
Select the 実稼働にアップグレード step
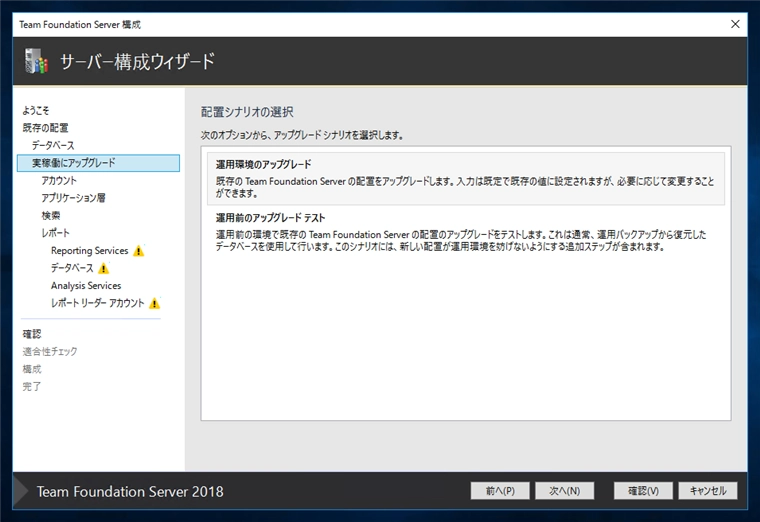click(98, 163)
